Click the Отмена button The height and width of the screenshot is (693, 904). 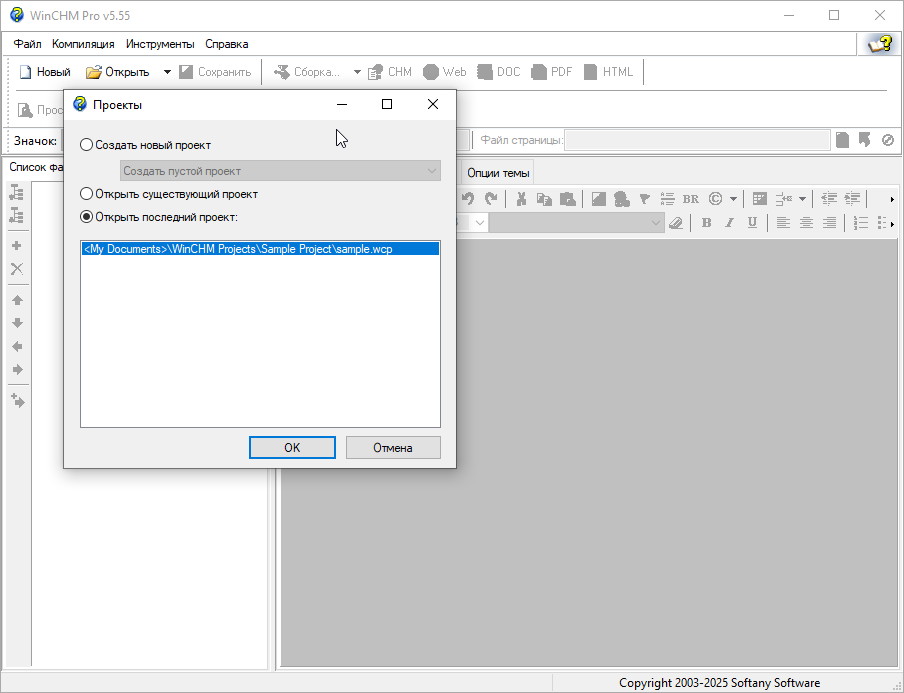(393, 447)
